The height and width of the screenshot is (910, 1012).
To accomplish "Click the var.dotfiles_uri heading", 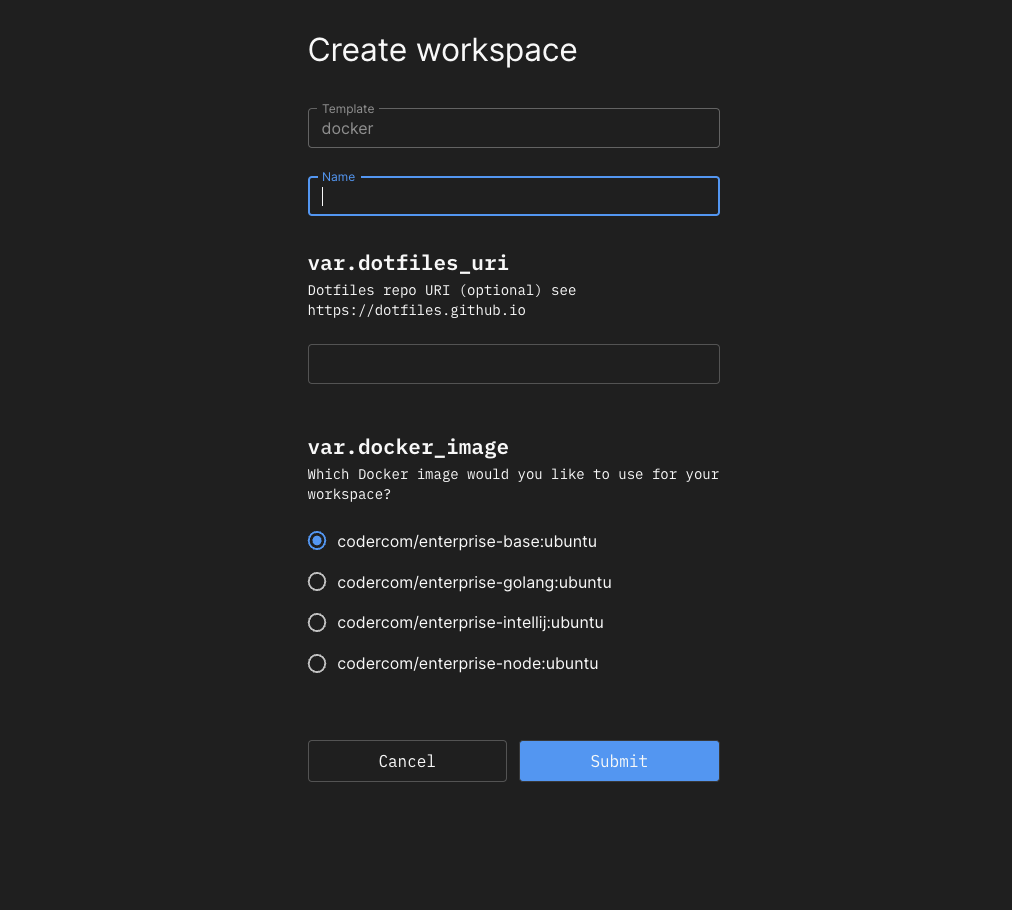I will (x=408, y=263).
